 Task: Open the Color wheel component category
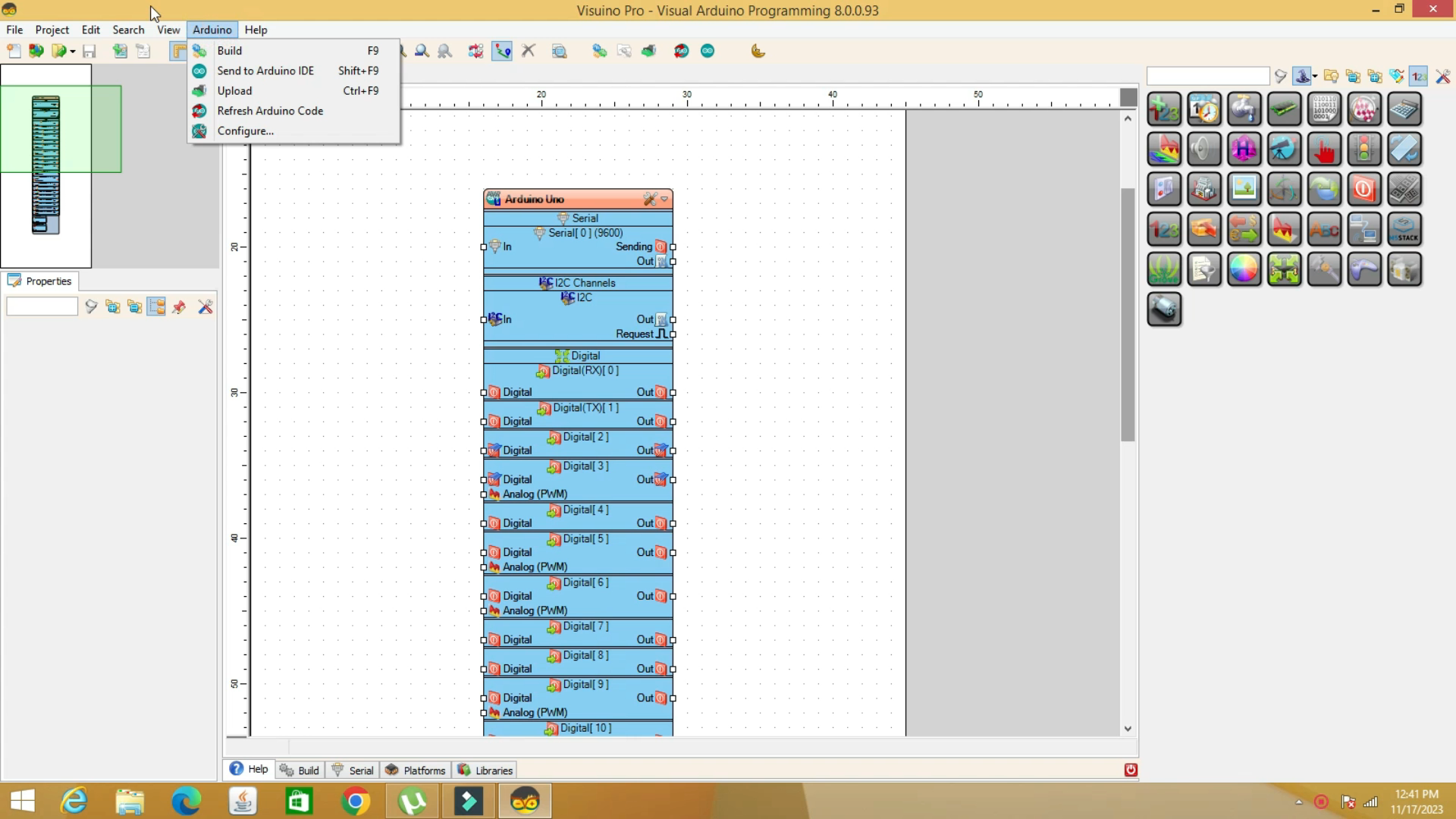pyautogui.click(x=1244, y=269)
